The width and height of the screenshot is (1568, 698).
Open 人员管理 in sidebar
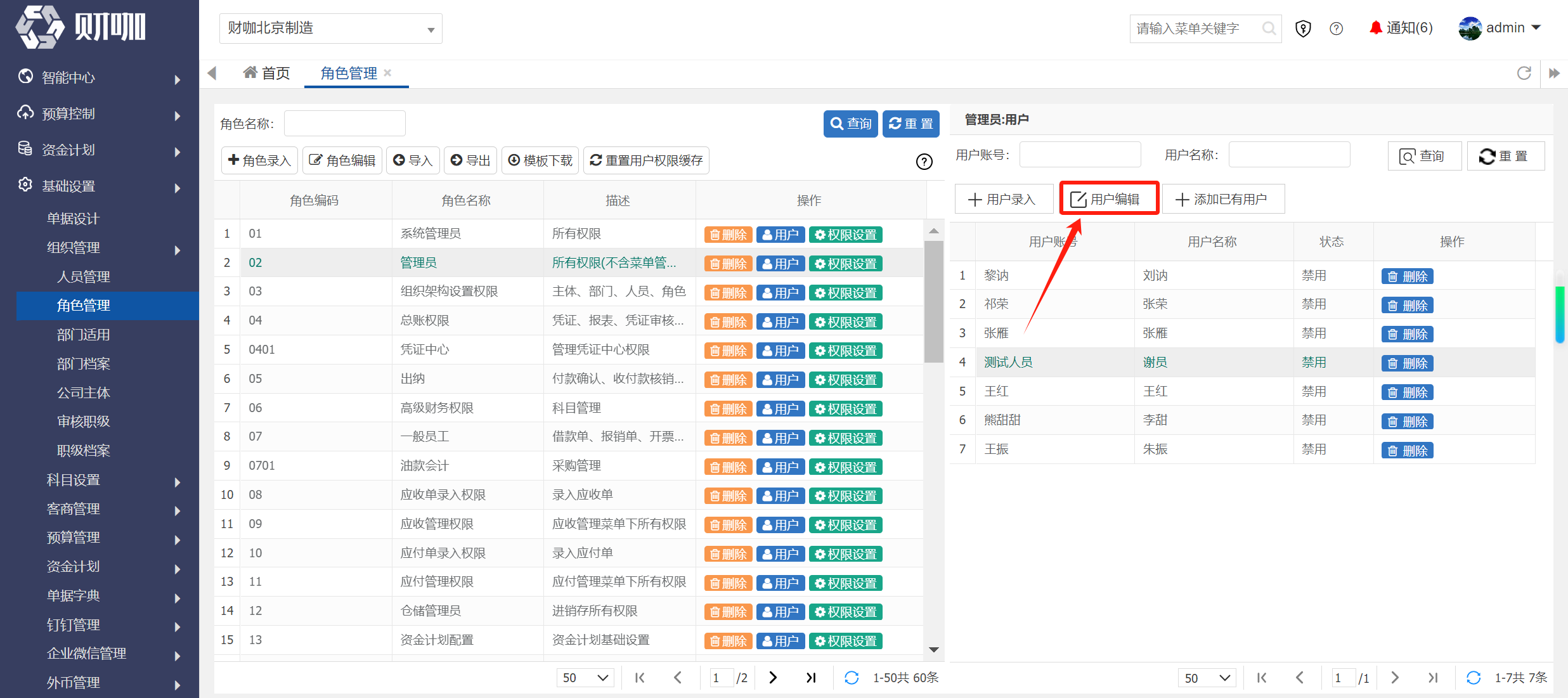coord(108,276)
